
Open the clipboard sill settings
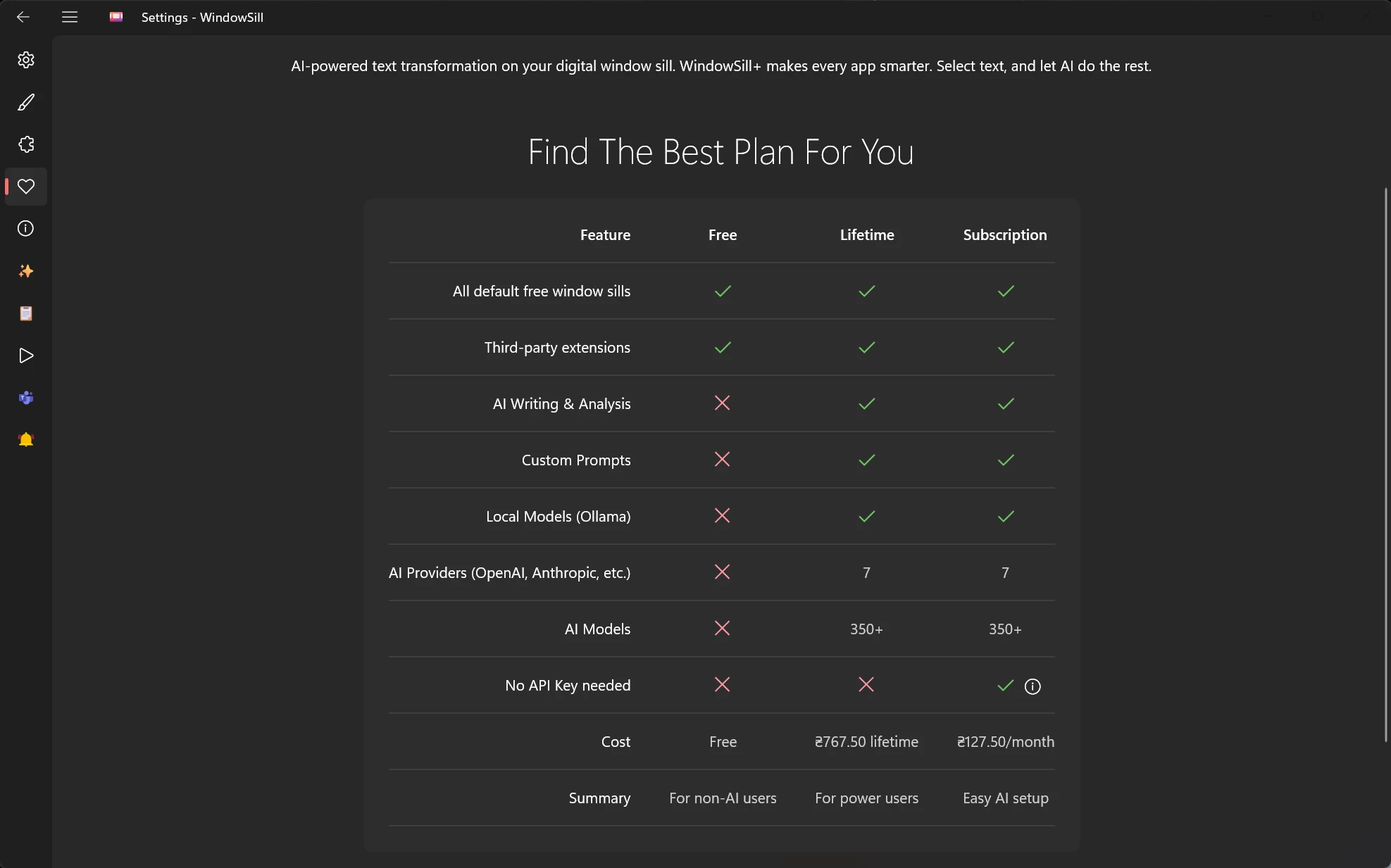[x=26, y=313]
